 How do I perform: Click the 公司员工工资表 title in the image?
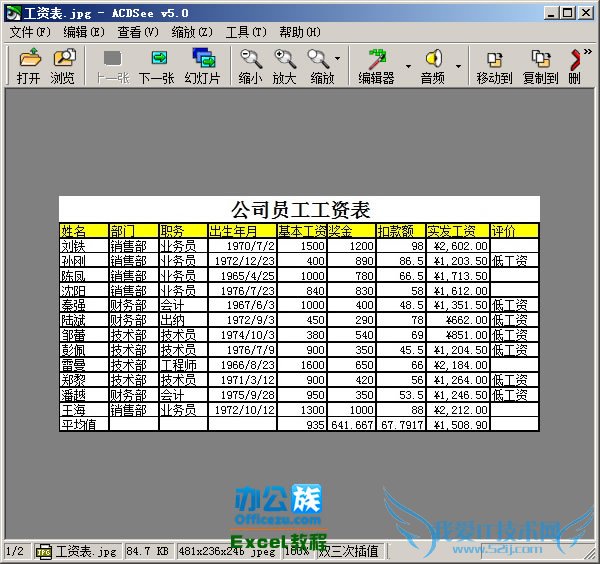coord(300,210)
